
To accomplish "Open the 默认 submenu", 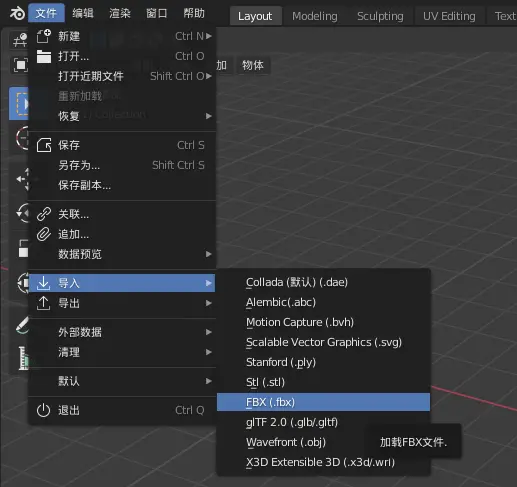I will (x=122, y=381).
